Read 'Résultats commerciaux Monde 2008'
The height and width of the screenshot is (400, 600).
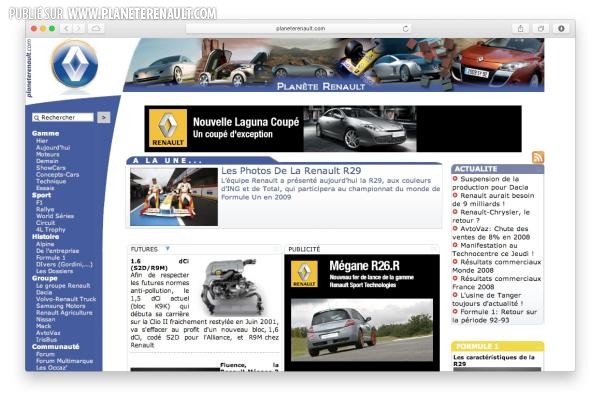coord(497,266)
